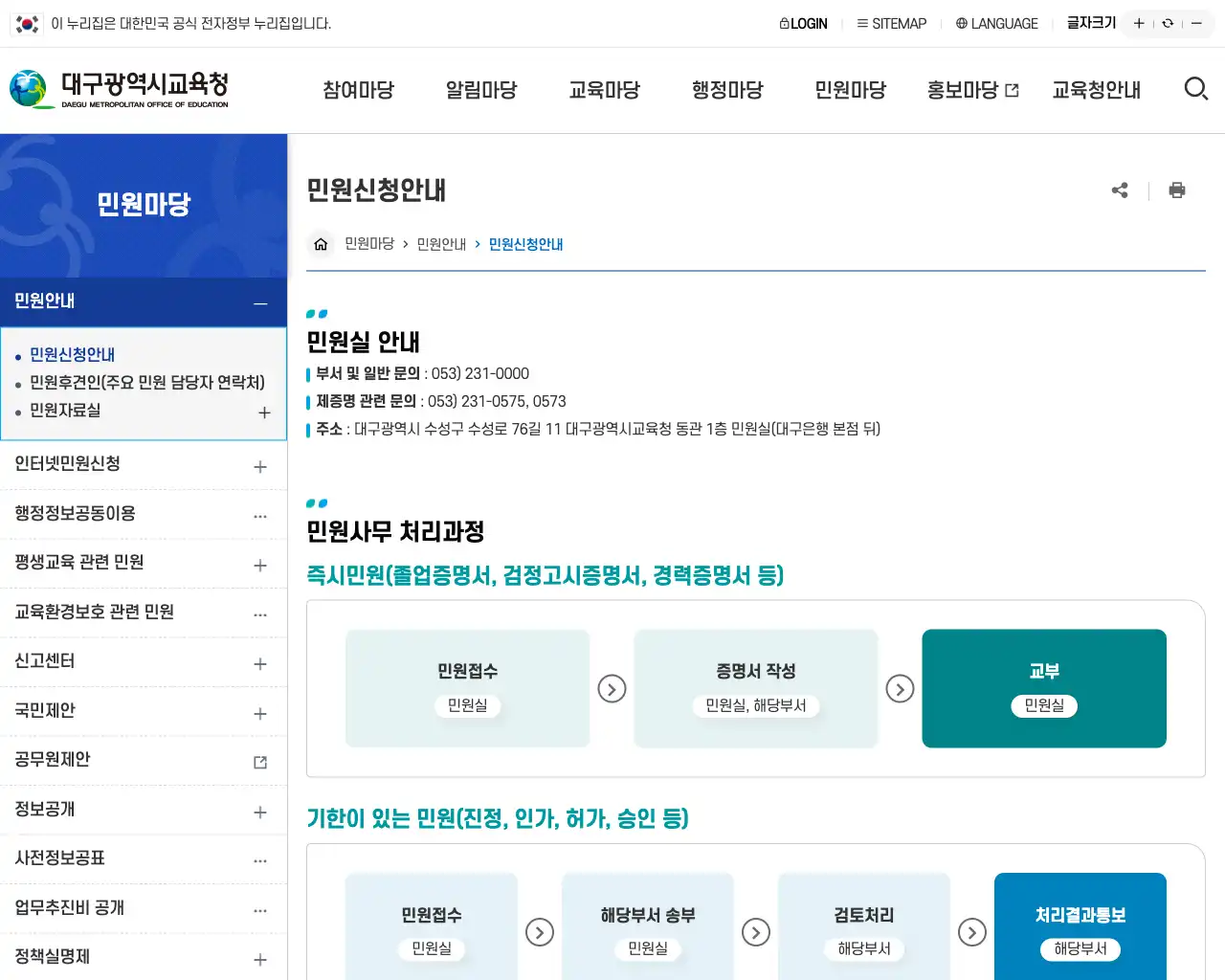Click the 민원안내 breadcrumb link
This screenshot has width=1225, height=980.
coord(441,244)
